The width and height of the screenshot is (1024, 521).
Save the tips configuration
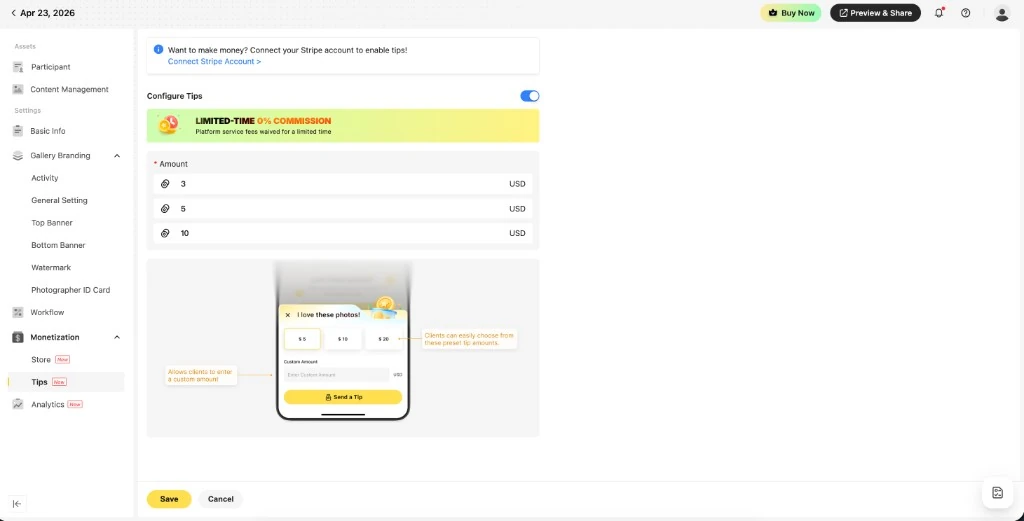(169, 499)
